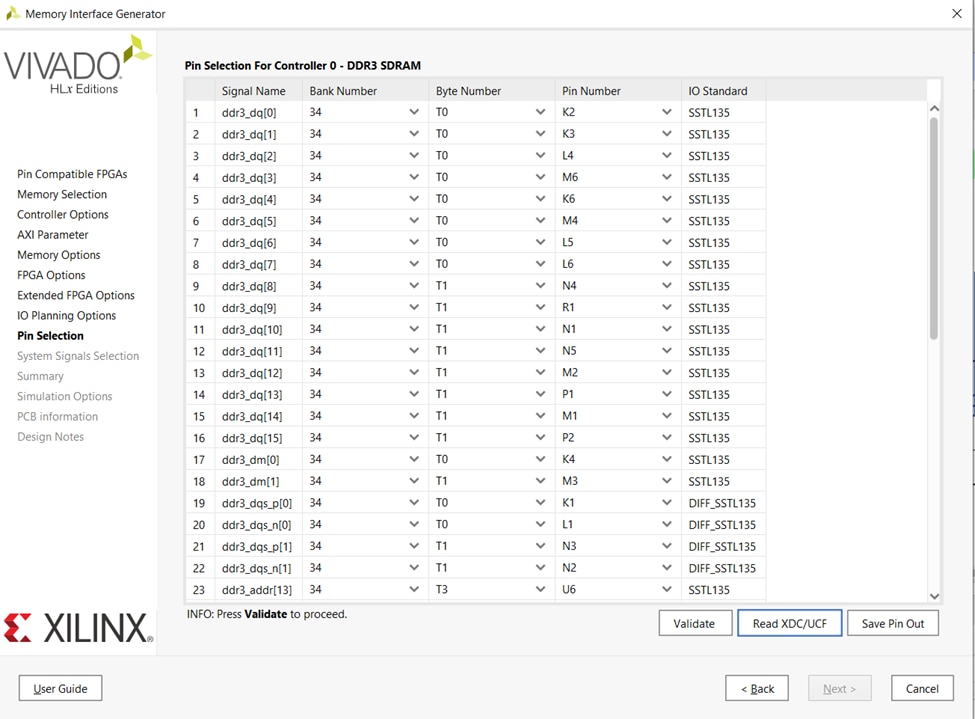Open AXI Parameter page
Image resolution: width=975 pixels, height=719 pixels.
pos(53,235)
